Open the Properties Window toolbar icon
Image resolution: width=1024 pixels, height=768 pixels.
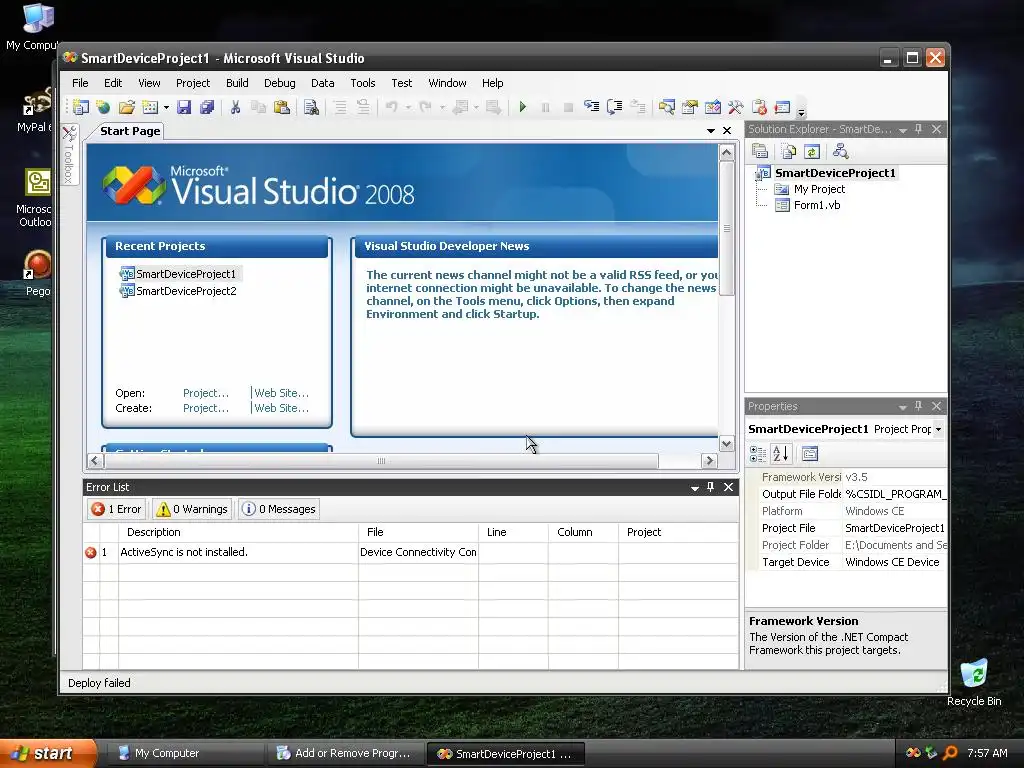tap(690, 107)
